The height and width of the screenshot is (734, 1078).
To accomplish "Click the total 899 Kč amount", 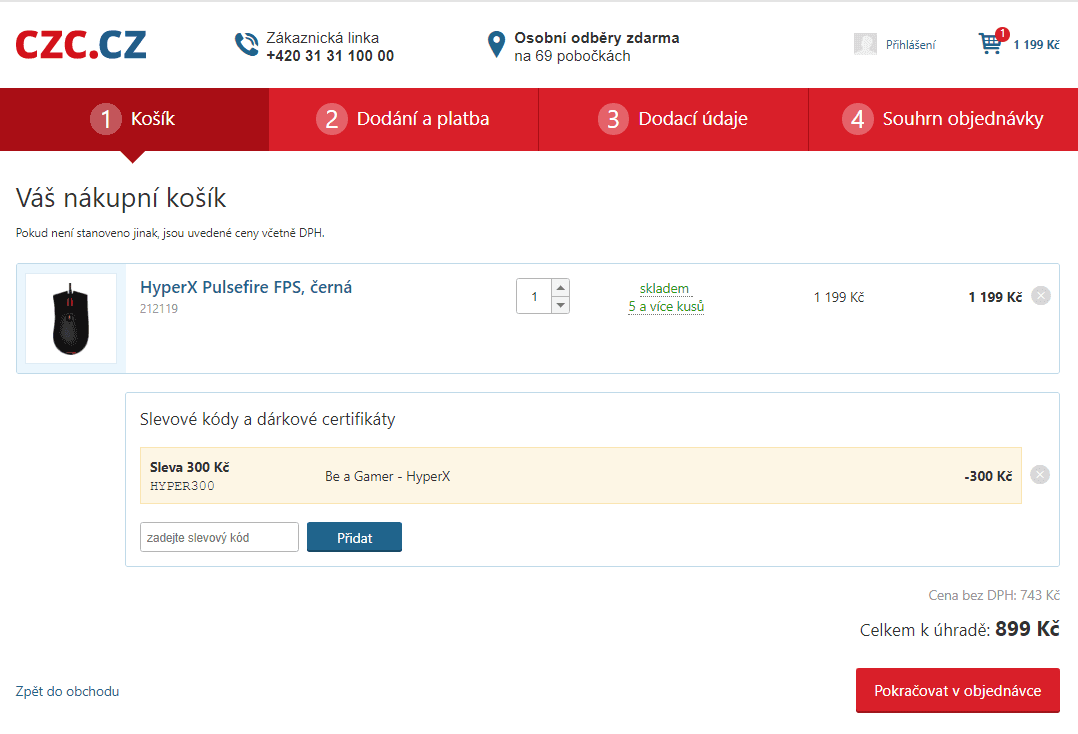I will [1027, 629].
